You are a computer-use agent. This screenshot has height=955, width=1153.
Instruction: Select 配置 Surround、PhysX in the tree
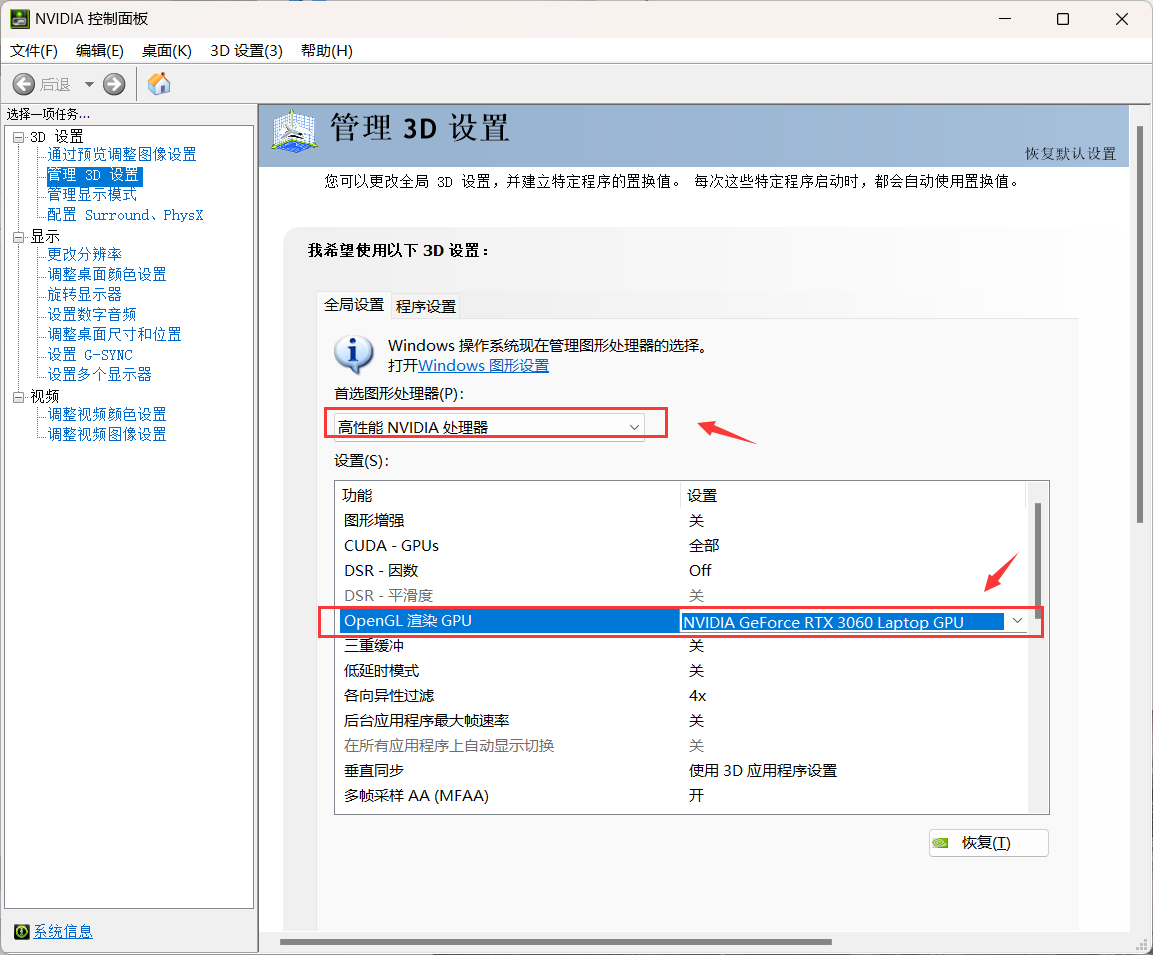tap(125, 215)
